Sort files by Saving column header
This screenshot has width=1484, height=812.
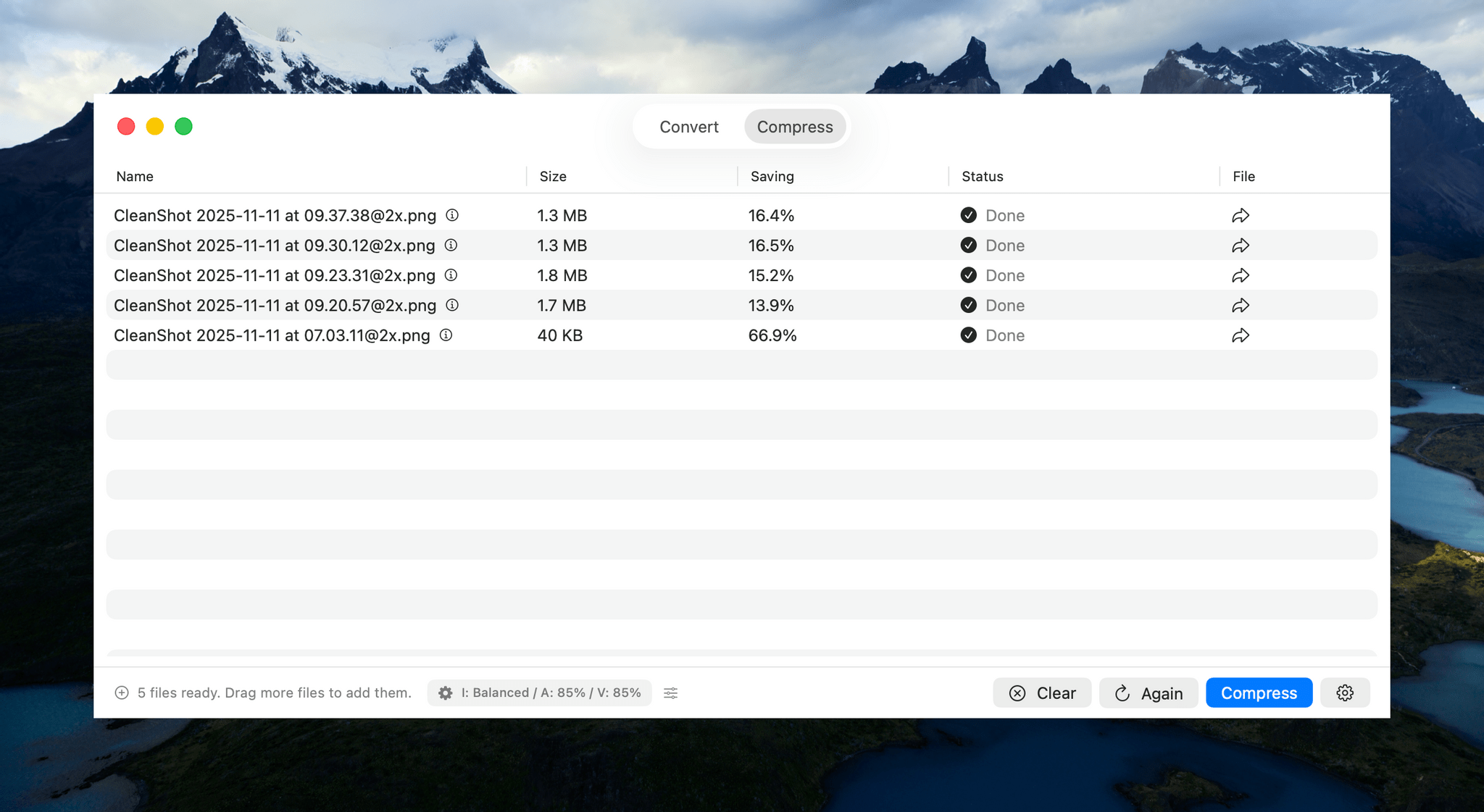click(772, 176)
